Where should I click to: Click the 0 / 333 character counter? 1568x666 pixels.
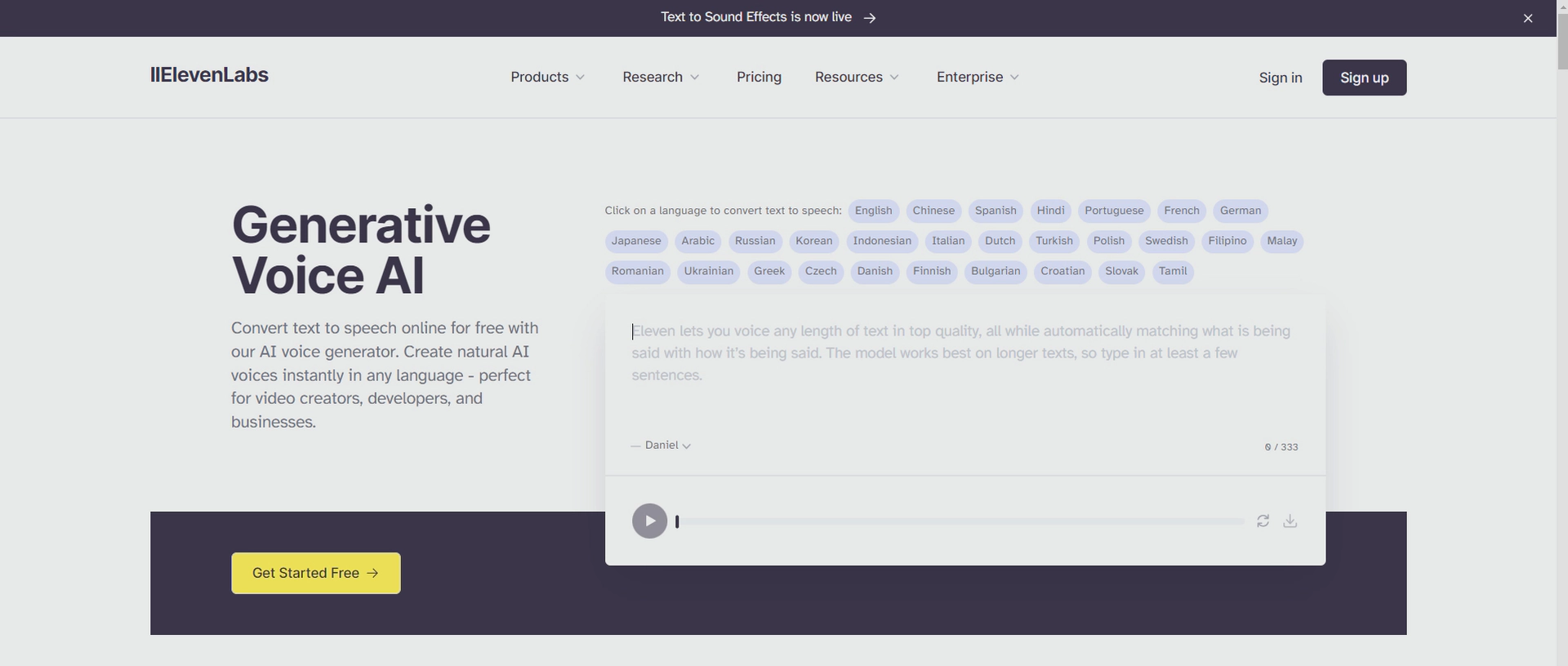[x=1281, y=447]
